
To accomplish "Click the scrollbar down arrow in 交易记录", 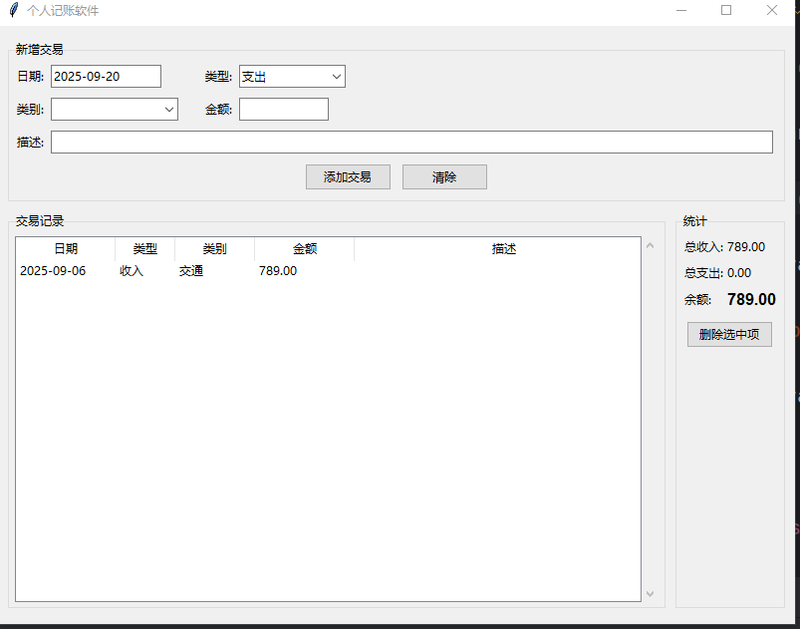I will pyautogui.click(x=650, y=594).
